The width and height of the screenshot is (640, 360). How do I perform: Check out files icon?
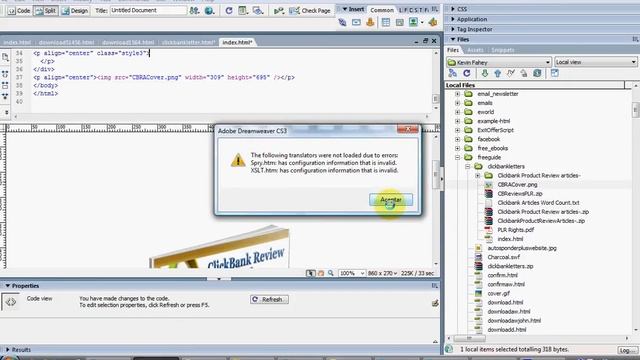tap(511, 73)
